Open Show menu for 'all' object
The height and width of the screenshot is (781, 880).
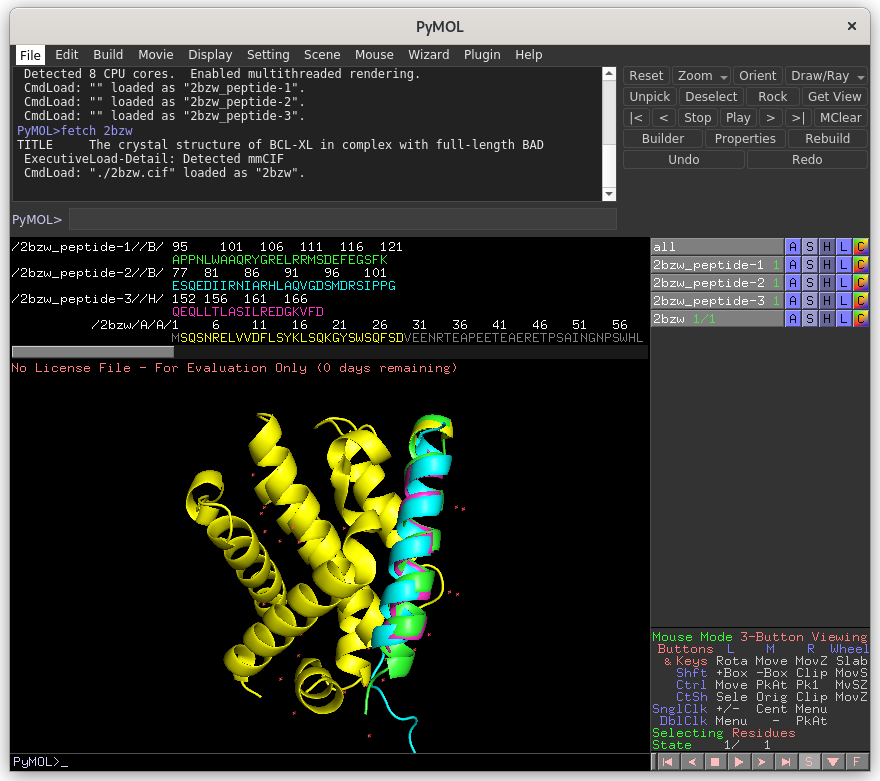coord(809,246)
